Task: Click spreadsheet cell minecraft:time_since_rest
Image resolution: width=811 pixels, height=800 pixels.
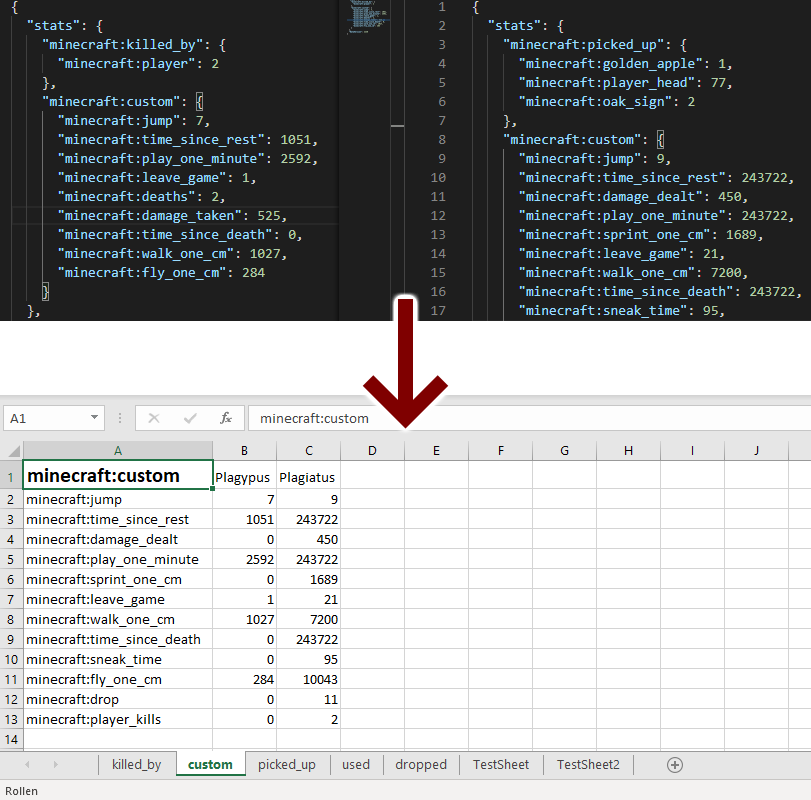Action: [x=118, y=519]
